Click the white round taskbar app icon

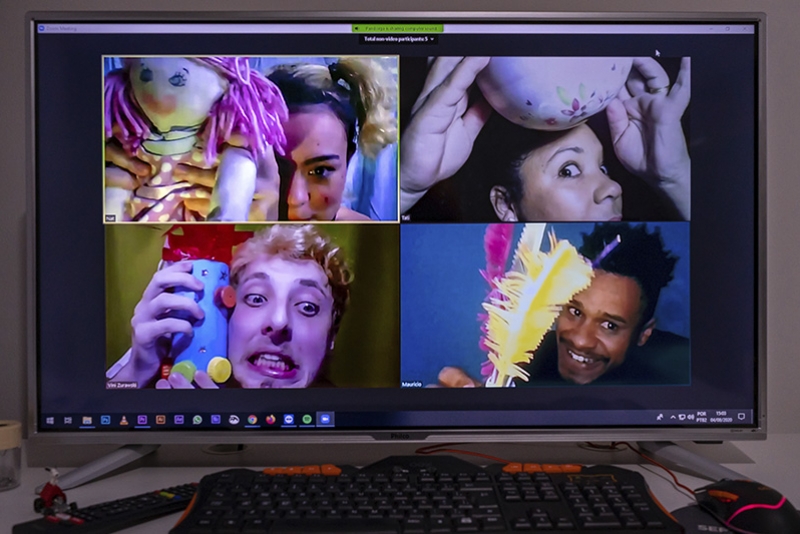coord(234,420)
